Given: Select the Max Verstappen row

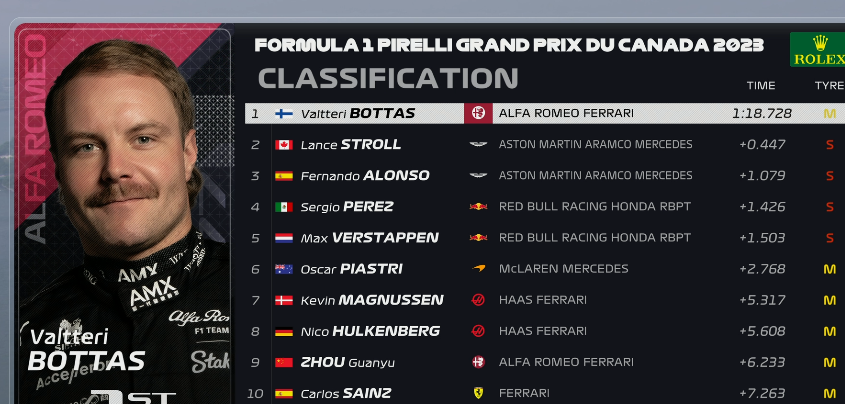Looking at the screenshot, I should tap(545, 238).
